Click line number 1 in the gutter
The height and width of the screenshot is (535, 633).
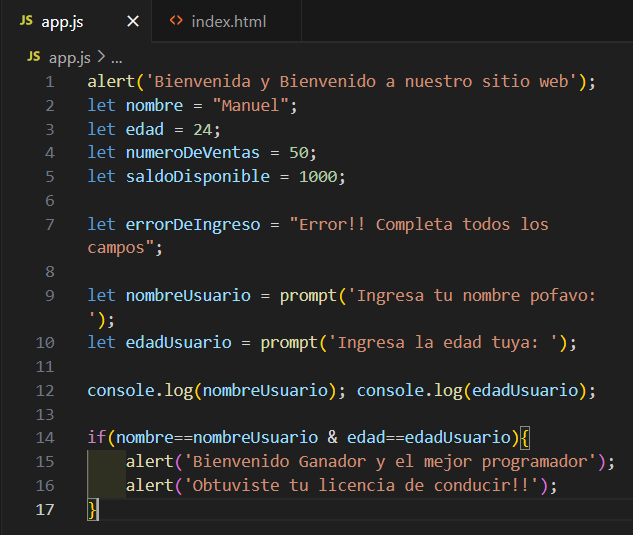tap(50, 82)
